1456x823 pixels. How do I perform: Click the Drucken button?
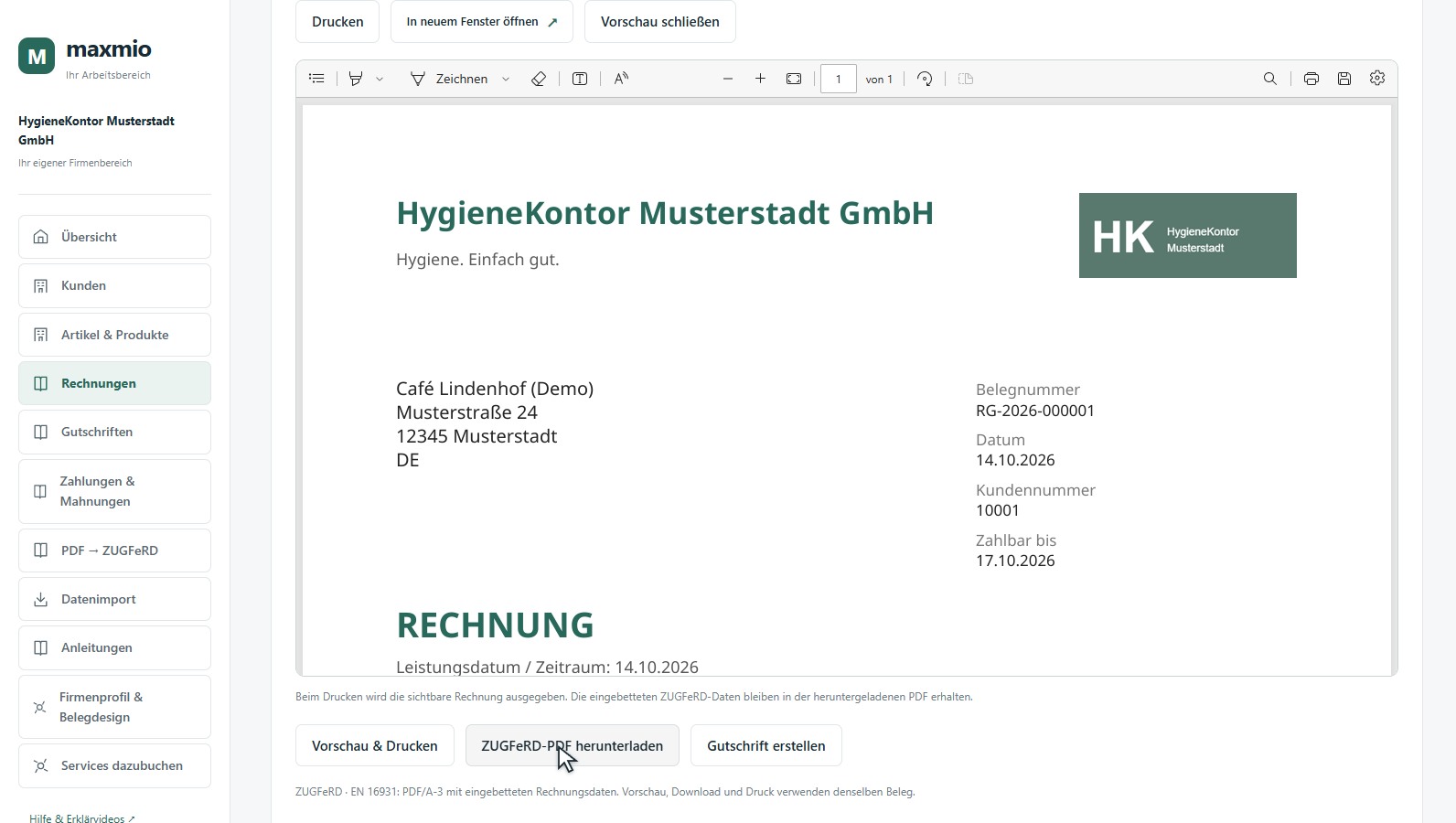coord(337,22)
